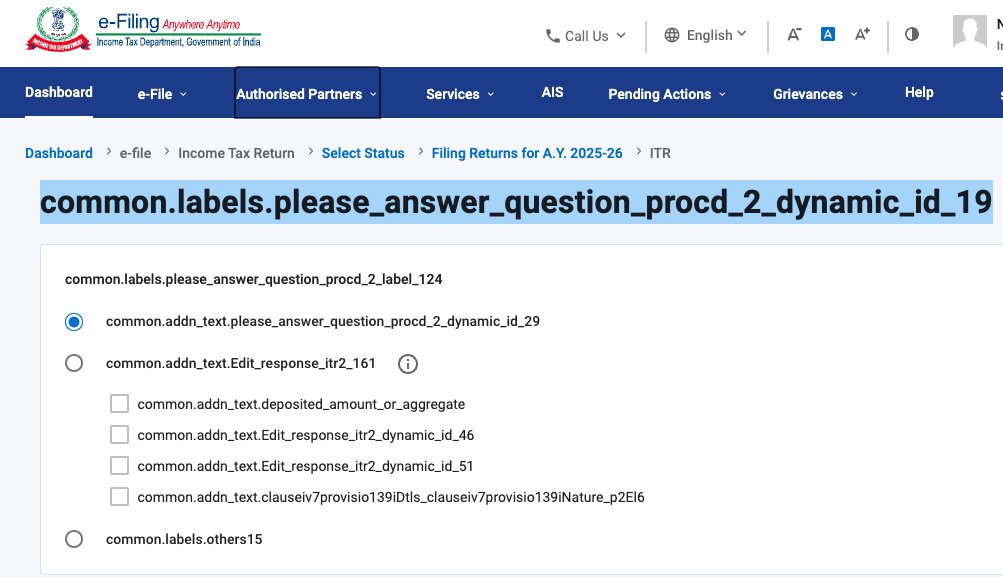
Task: Click the decrease font size icon
Action: point(793,34)
